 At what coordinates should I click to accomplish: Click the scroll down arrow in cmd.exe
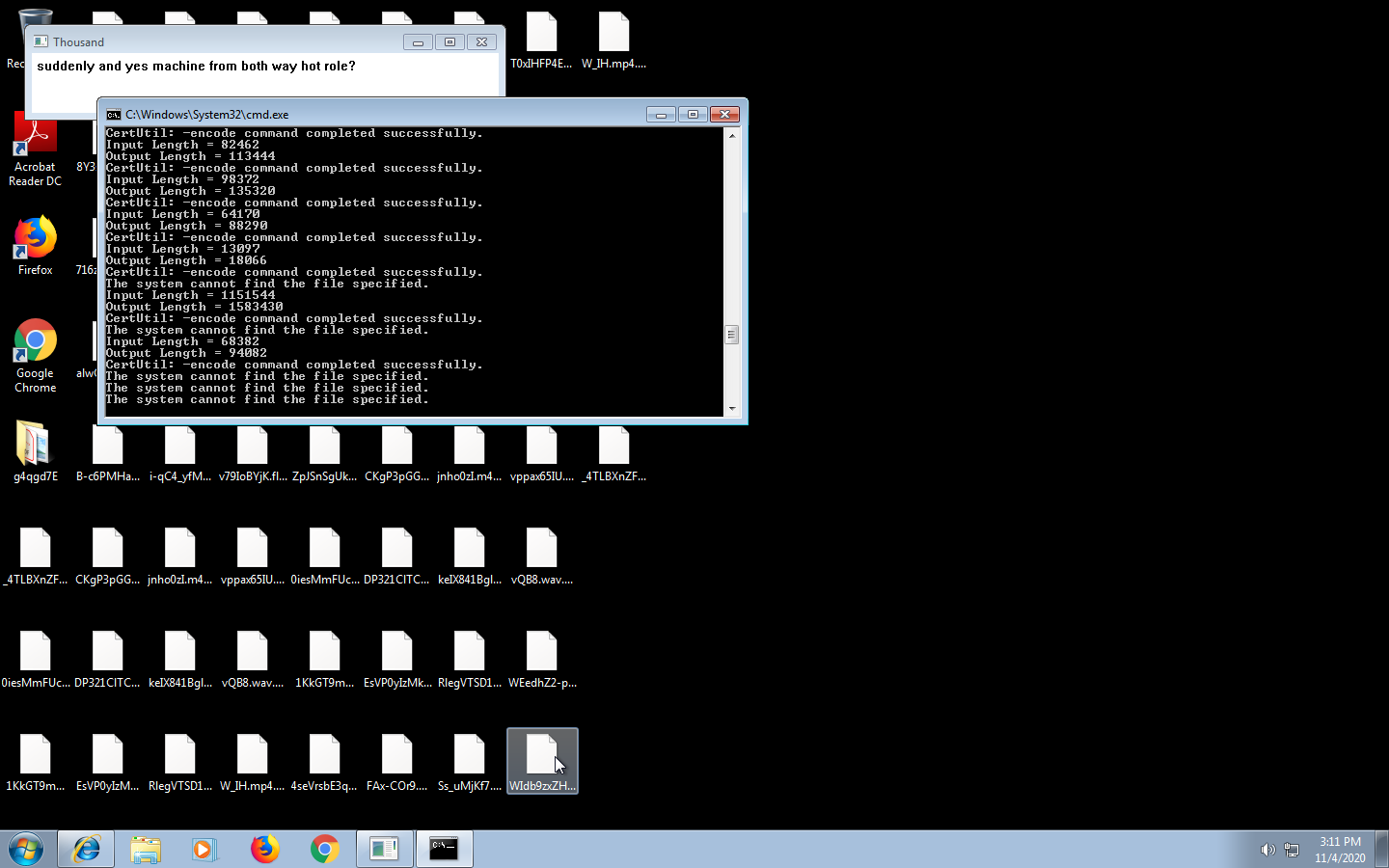click(732, 409)
